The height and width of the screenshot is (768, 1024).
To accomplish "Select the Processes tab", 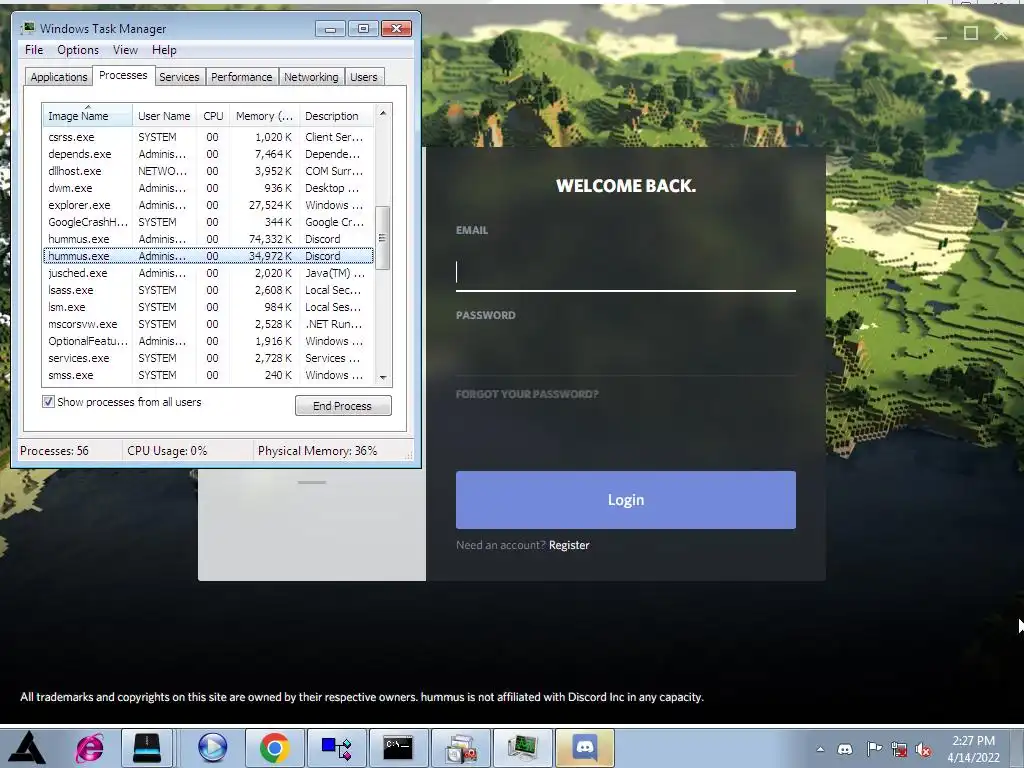I will point(123,75).
